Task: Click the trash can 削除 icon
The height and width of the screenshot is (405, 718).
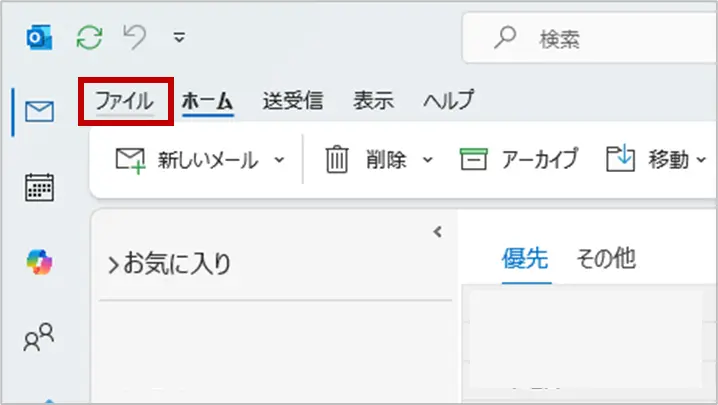Action: tap(337, 159)
